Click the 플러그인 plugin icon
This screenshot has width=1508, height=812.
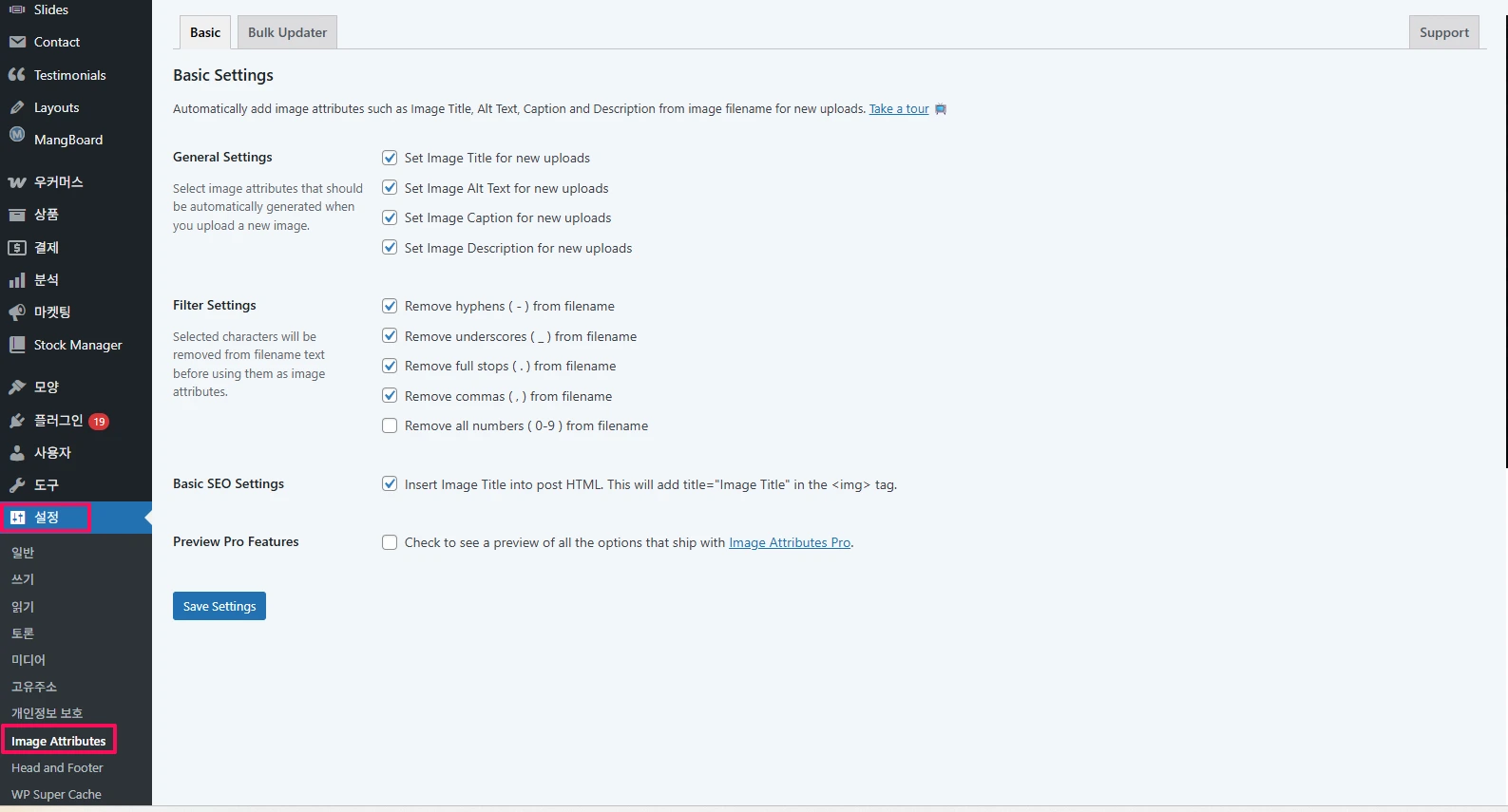pyautogui.click(x=17, y=420)
